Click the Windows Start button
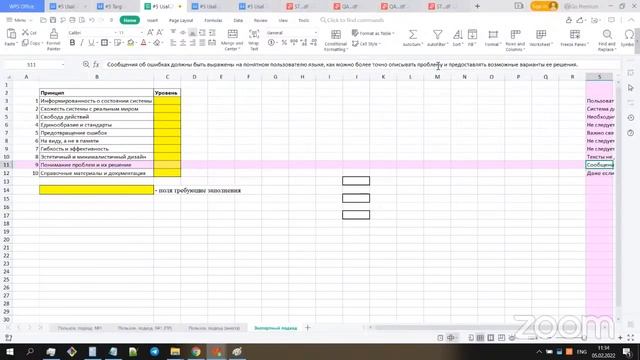The width and height of the screenshot is (640, 360). pyautogui.click(x=9, y=352)
